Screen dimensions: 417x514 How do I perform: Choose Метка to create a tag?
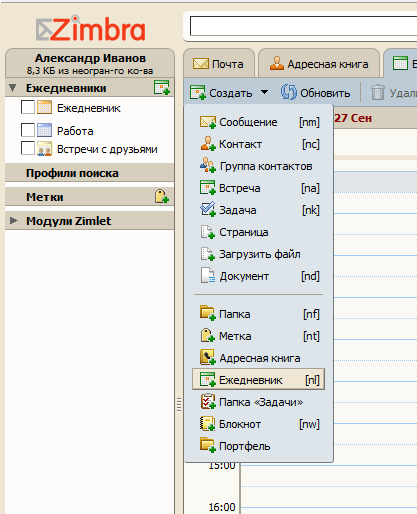(259, 336)
